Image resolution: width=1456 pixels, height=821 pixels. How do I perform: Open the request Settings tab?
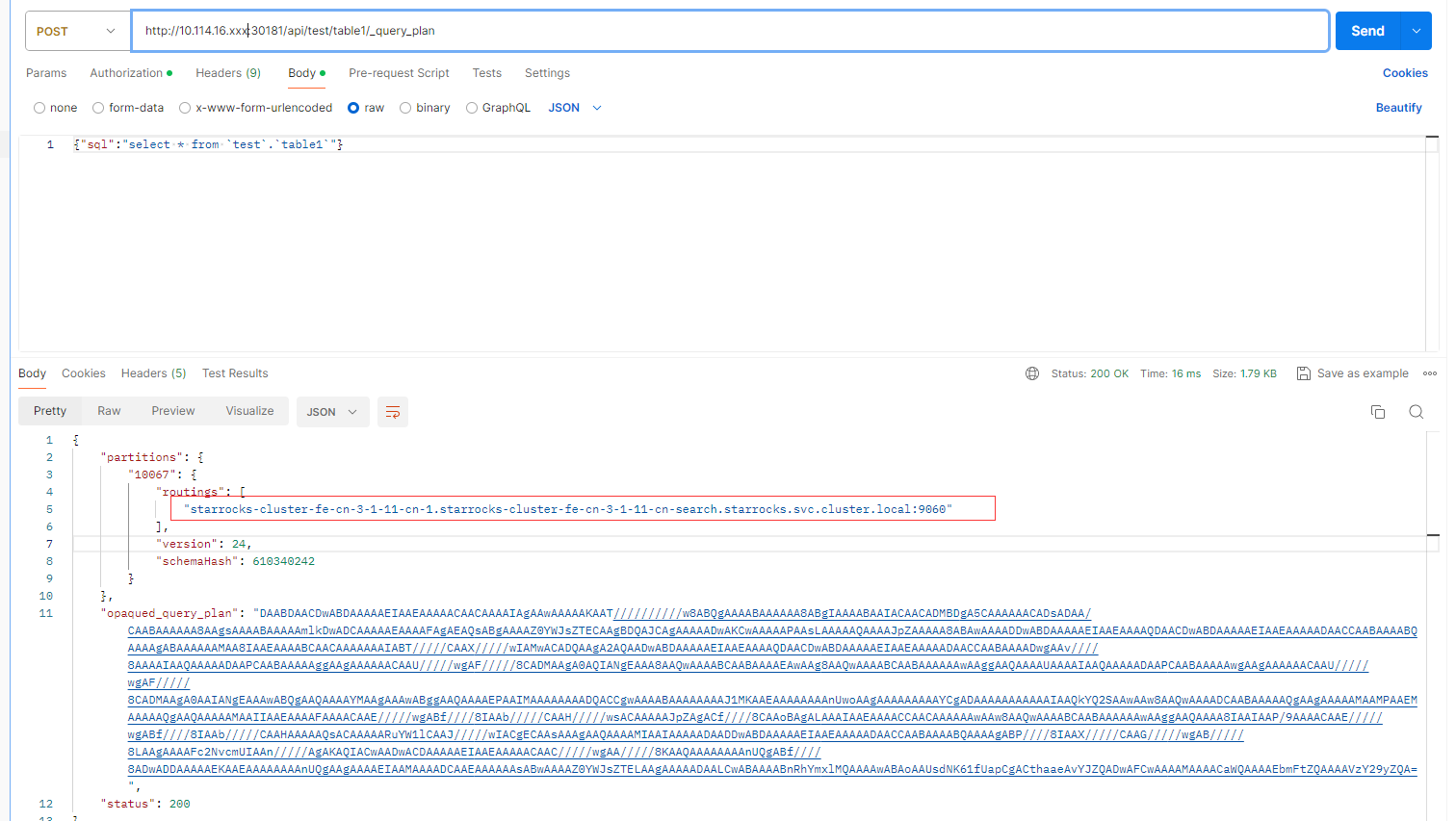[x=547, y=73]
